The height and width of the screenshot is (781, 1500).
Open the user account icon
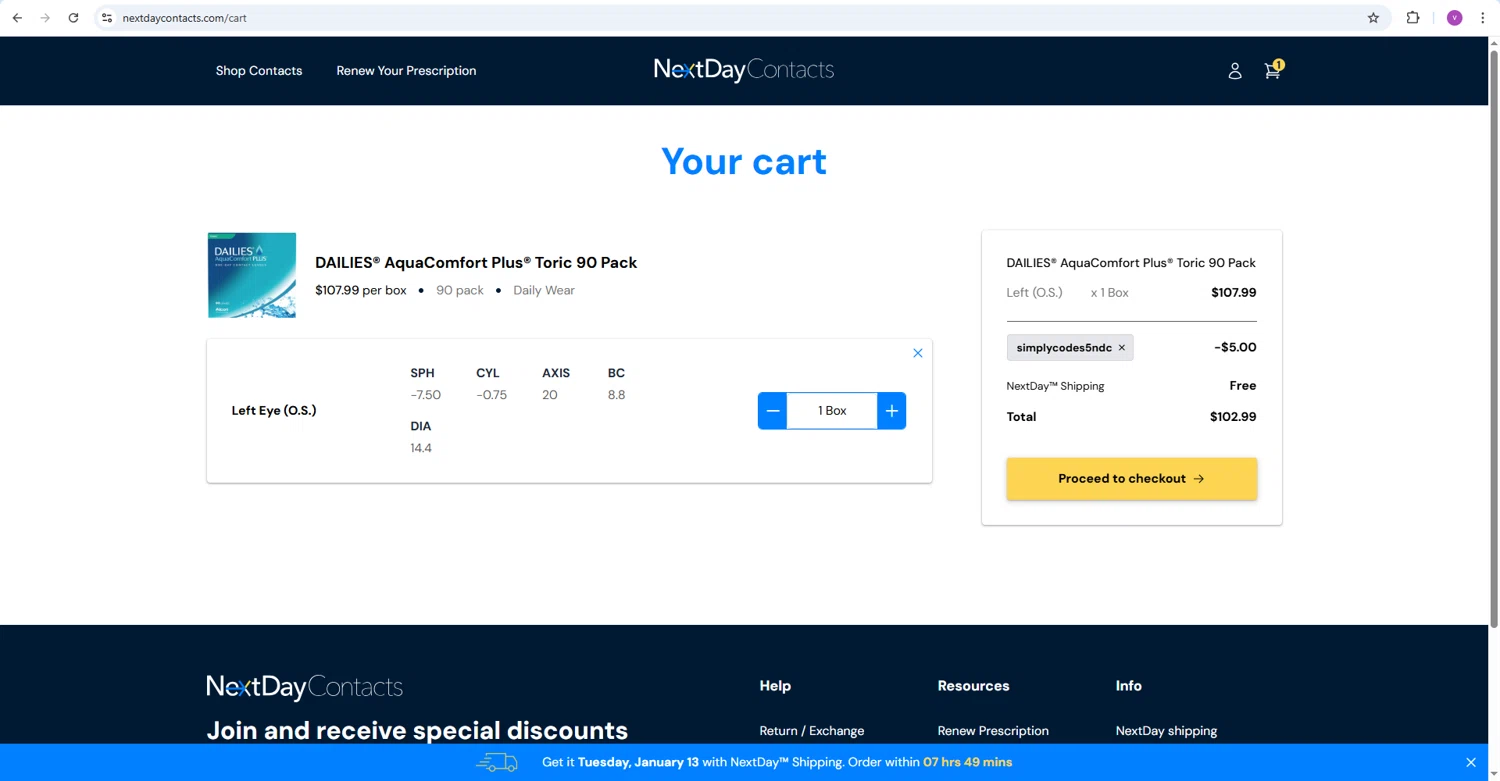tap(1235, 71)
